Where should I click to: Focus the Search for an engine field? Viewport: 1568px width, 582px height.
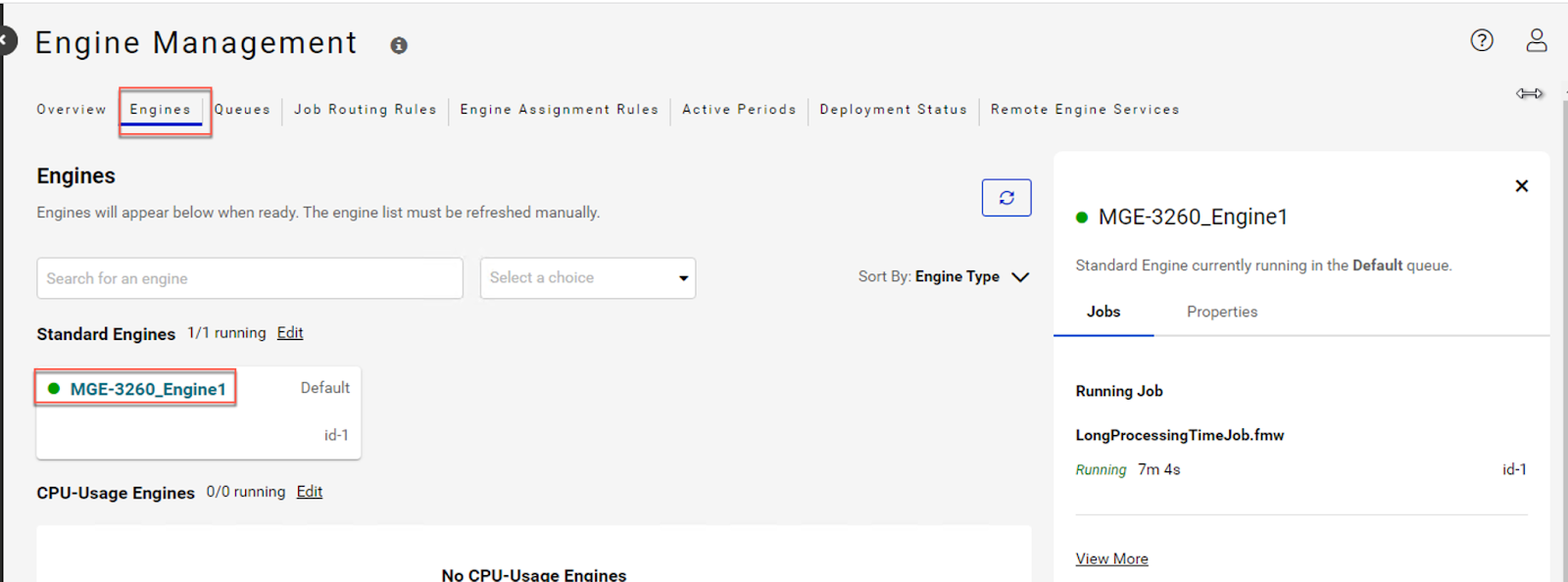point(250,278)
